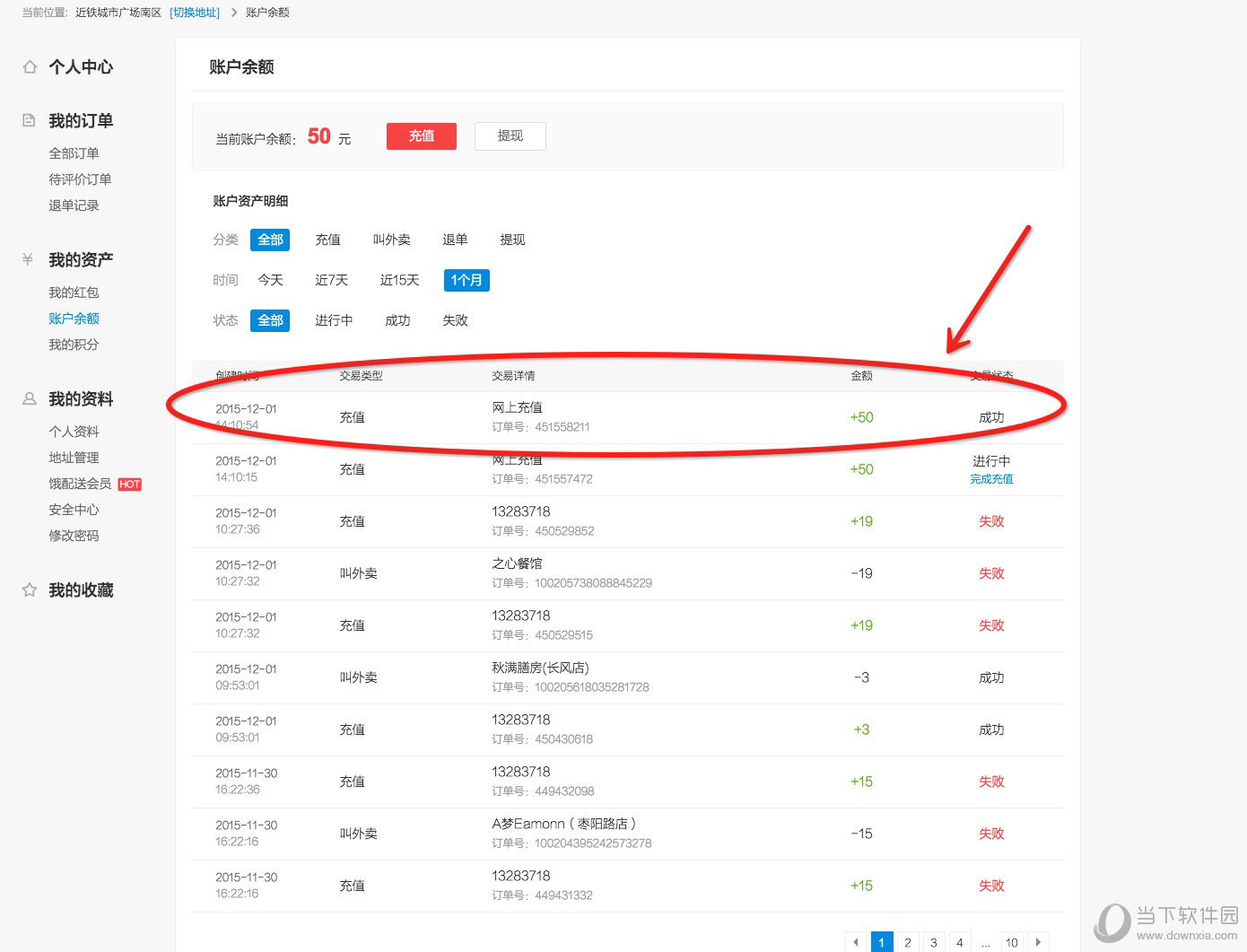Click the red 充值 button
The width and height of the screenshot is (1247, 952).
(422, 135)
